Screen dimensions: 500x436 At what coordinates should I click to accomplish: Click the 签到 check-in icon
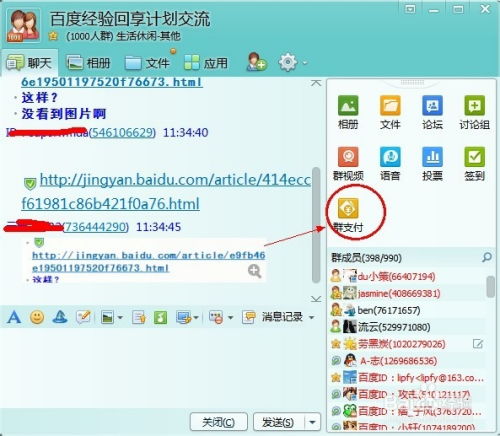[474, 164]
